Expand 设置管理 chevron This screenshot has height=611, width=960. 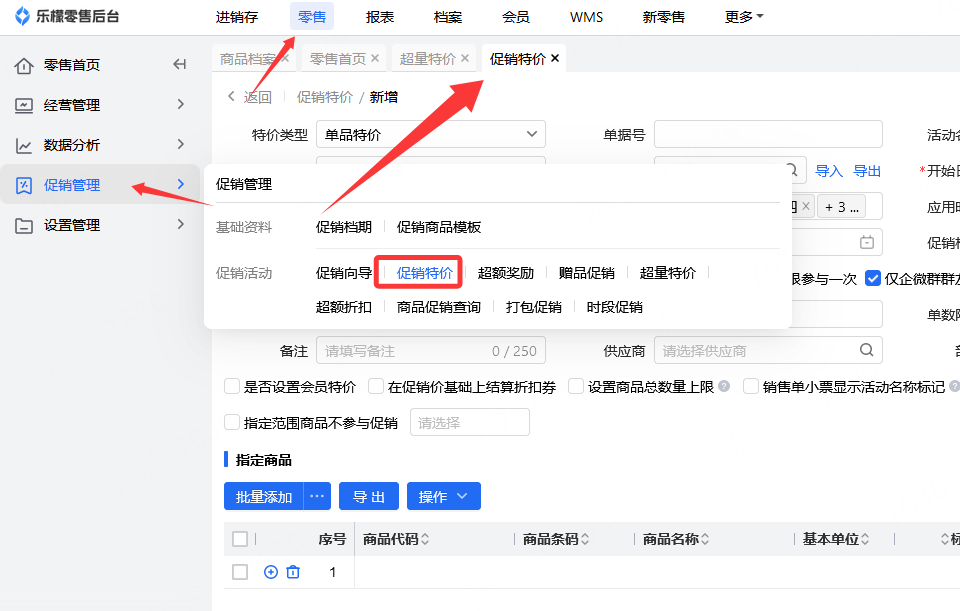181,224
